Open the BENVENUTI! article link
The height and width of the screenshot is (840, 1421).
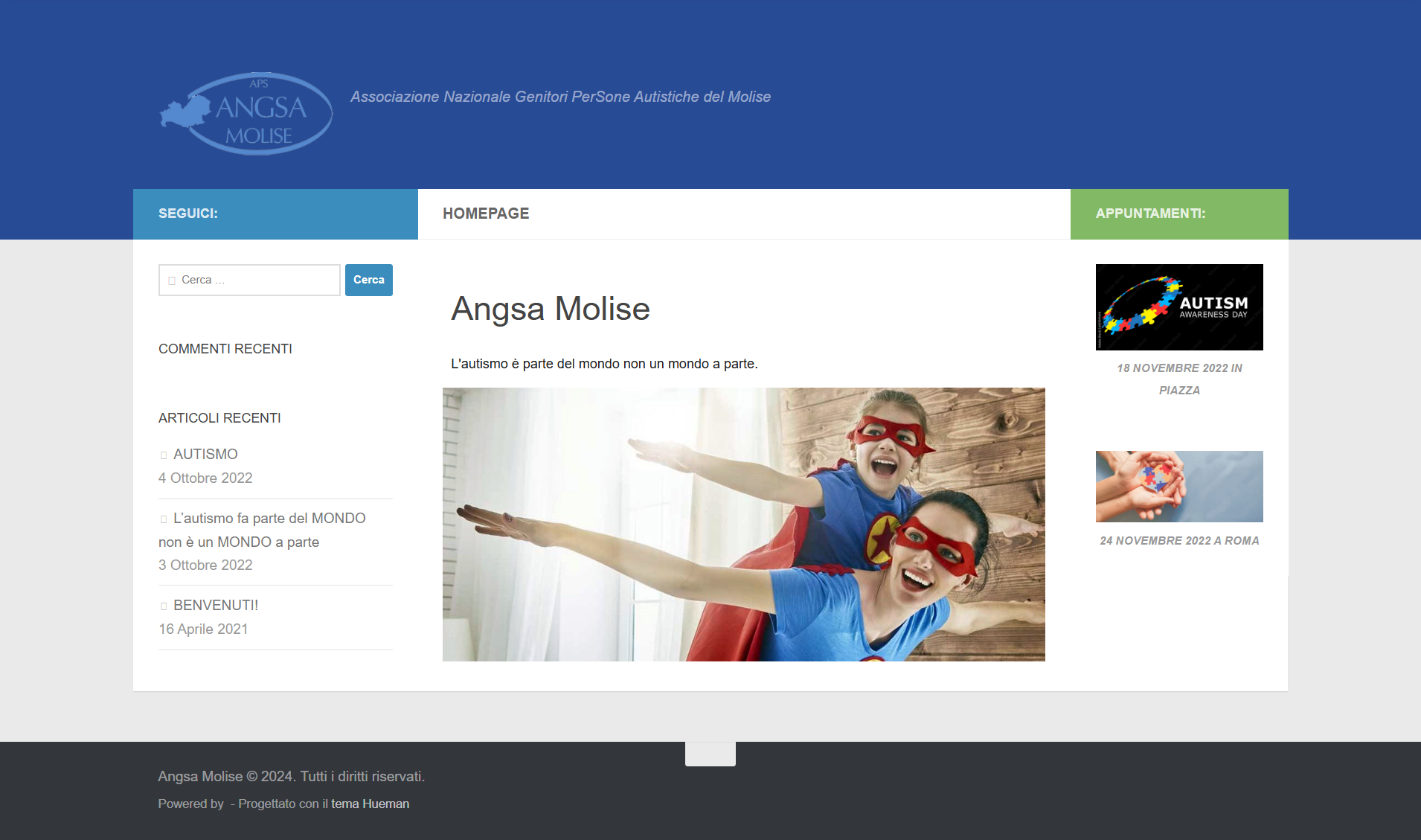[x=215, y=606]
